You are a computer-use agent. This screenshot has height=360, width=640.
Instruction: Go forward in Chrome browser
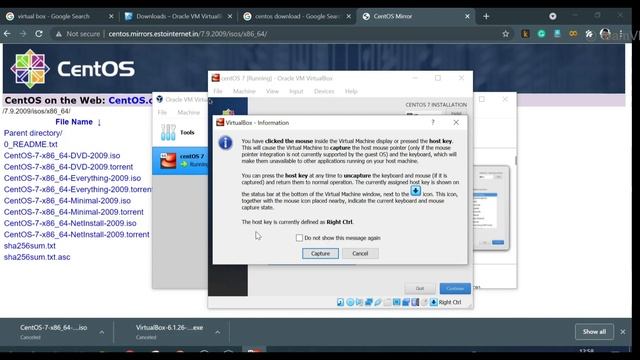tap(23, 34)
